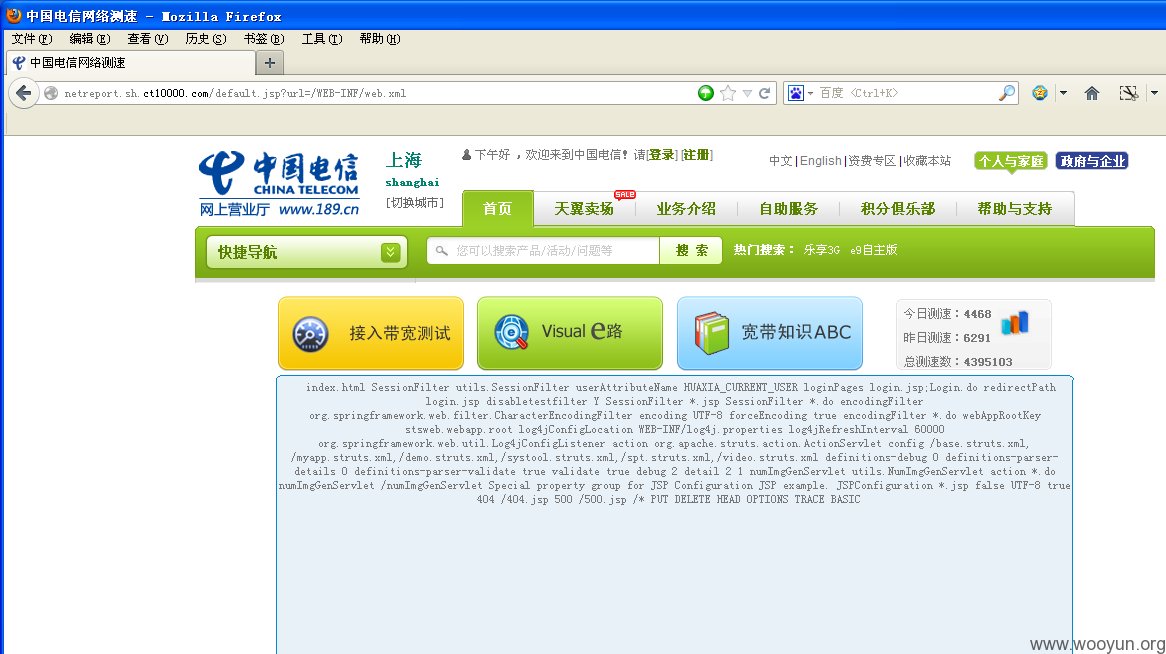Screen dimensions: 1166x654
Task: Open a new tab with plus button
Action: coord(269,63)
